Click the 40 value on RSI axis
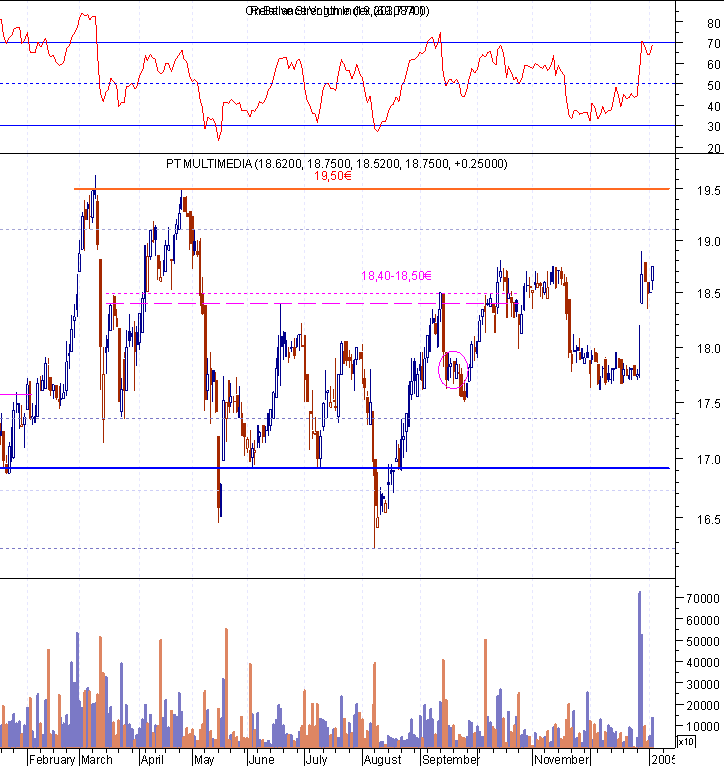This screenshot has width=724, height=766. pyautogui.click(x=714, y=106)
